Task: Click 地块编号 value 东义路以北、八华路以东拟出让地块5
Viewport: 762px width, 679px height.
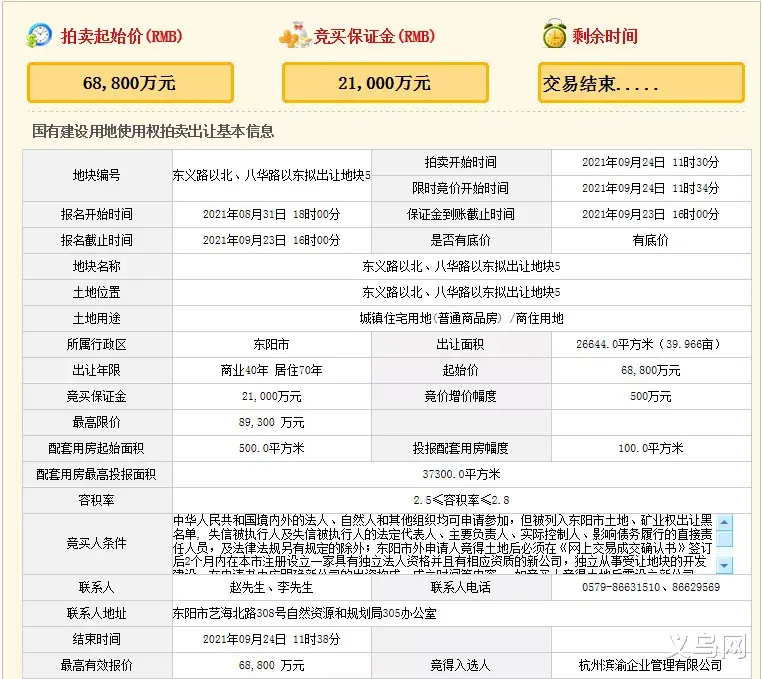Action: pyautogui.click(x=272, y=175)
